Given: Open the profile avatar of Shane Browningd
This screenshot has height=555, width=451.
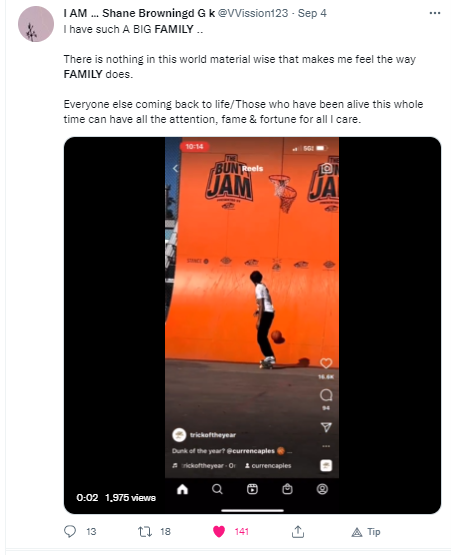Looking at the screenshot, I should click(x=36, y=24).
